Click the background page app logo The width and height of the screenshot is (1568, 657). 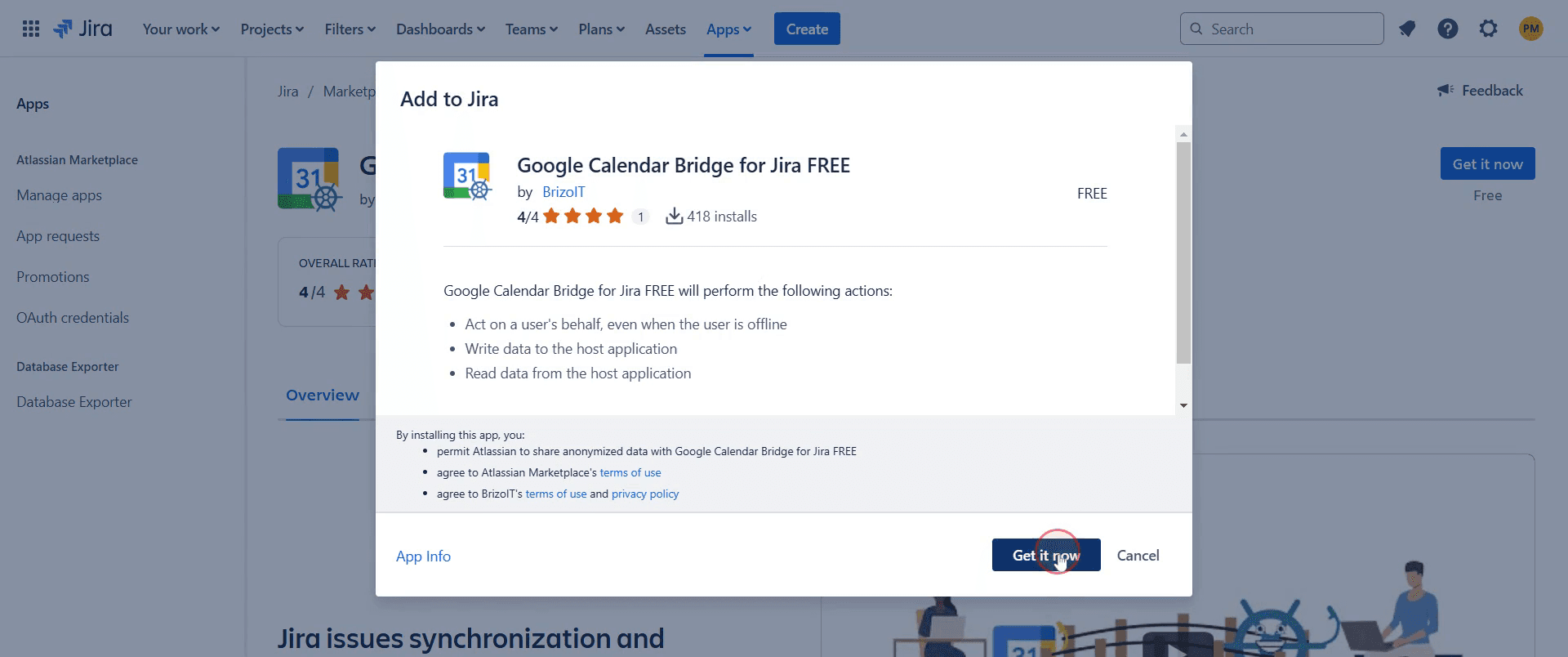tap(309, 179)
